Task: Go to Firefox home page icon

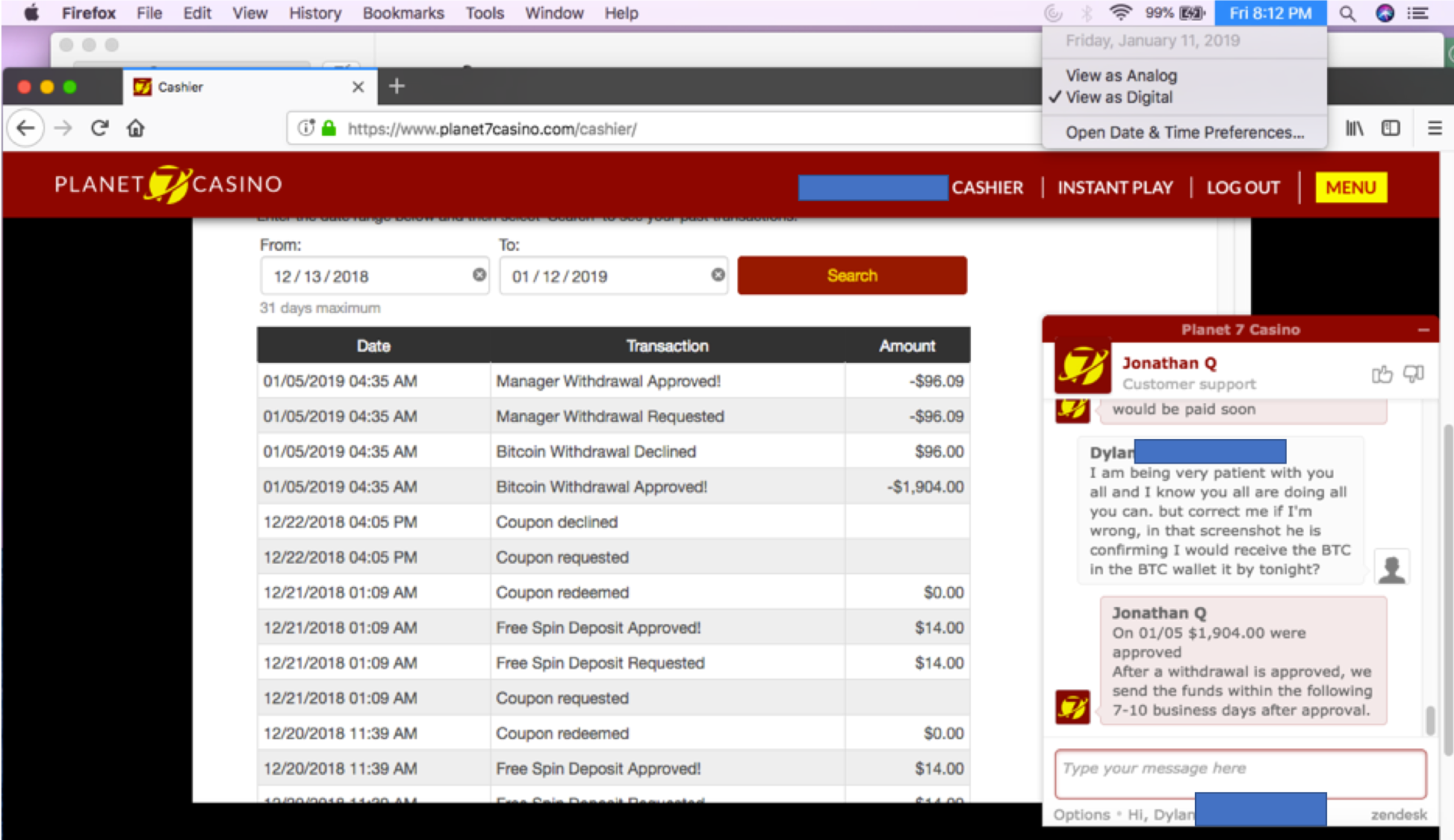Action: [x=135, y=128]
